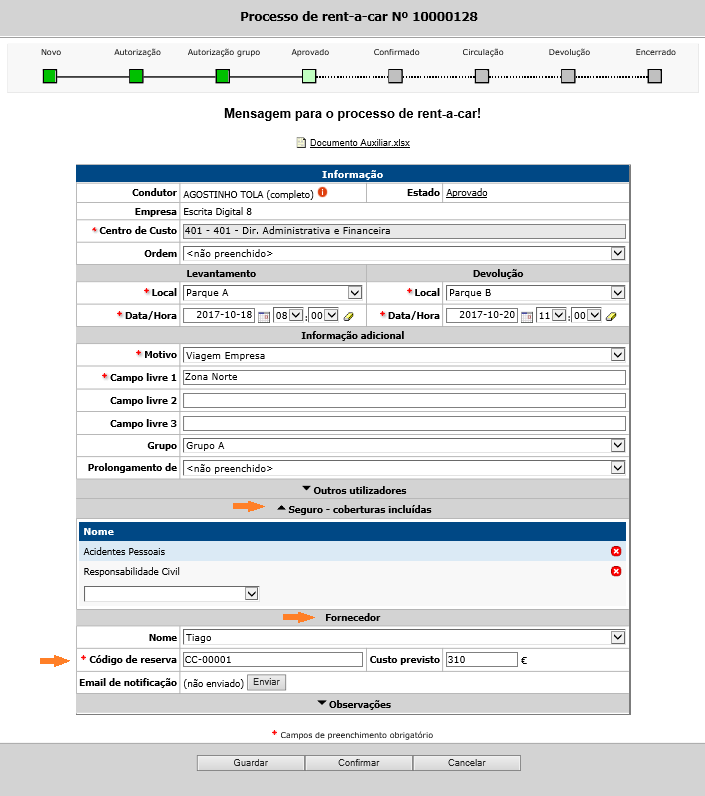Expand Outros utilizadores section
The image size is (705, 796).
[x=354, y=490]
